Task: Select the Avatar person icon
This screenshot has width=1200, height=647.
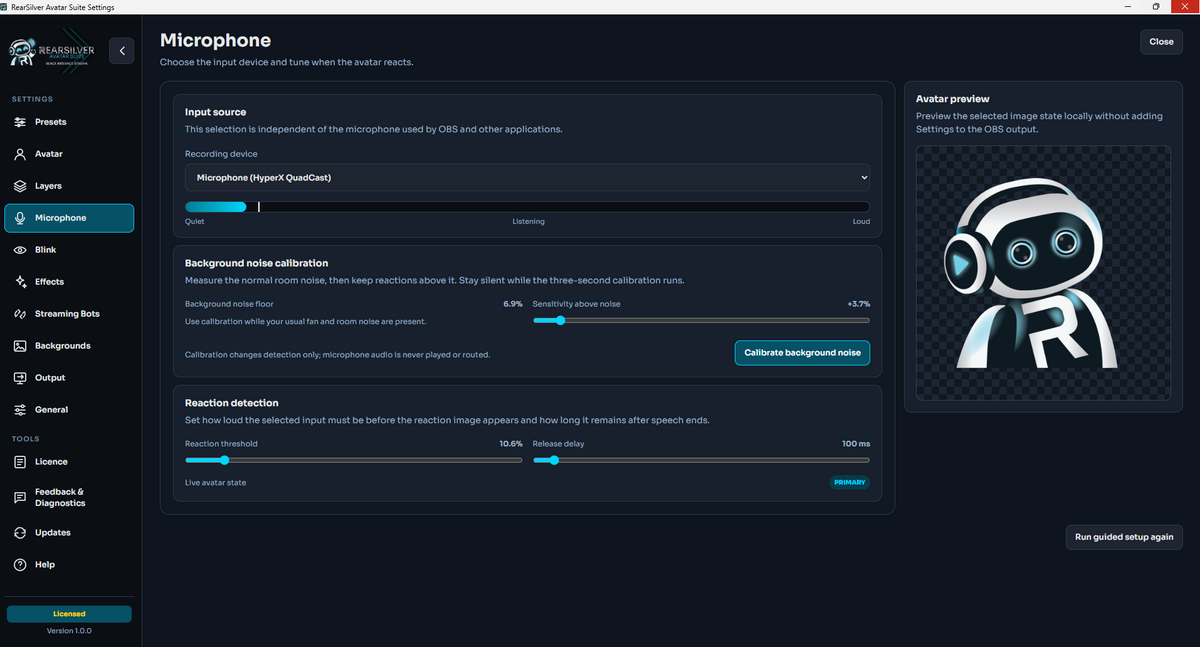Action: click(20, 154)
